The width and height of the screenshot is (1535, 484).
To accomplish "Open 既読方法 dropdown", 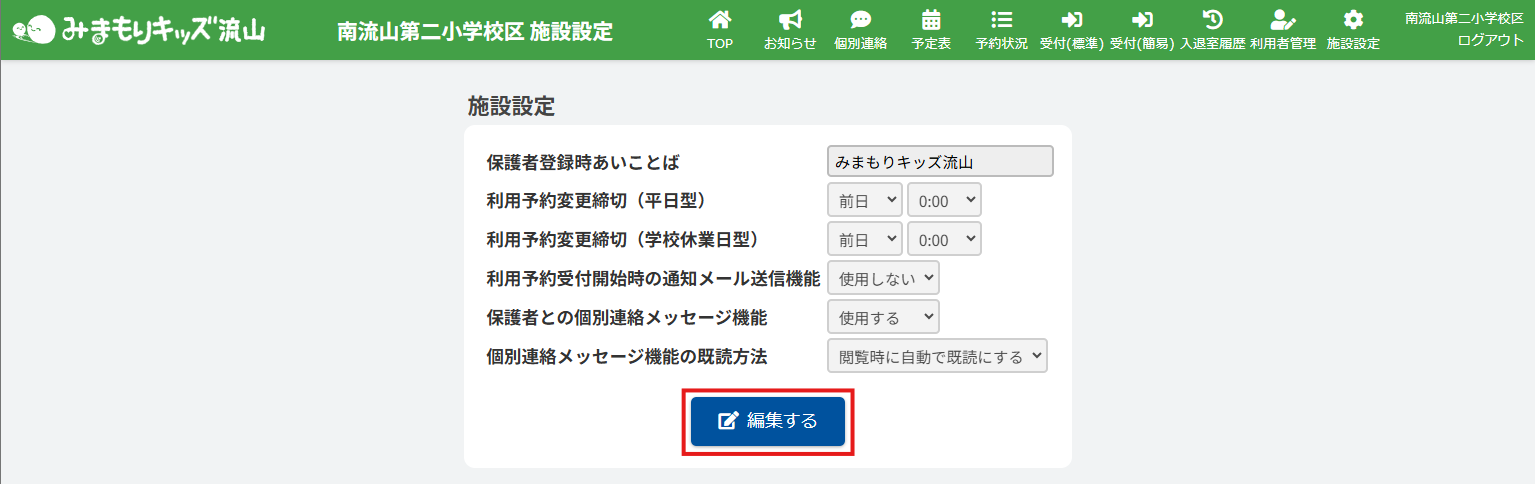I will coord(937,356).
